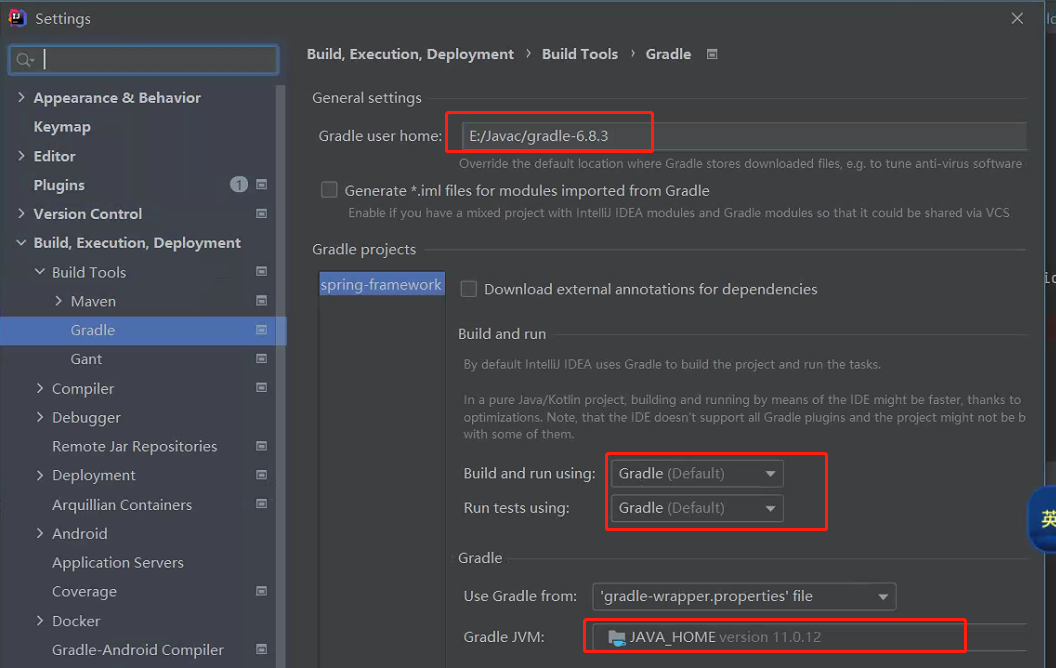This screenshot has height=668, width=1056.
Task: Click the input method language indicator icon
Action: 1043,519
